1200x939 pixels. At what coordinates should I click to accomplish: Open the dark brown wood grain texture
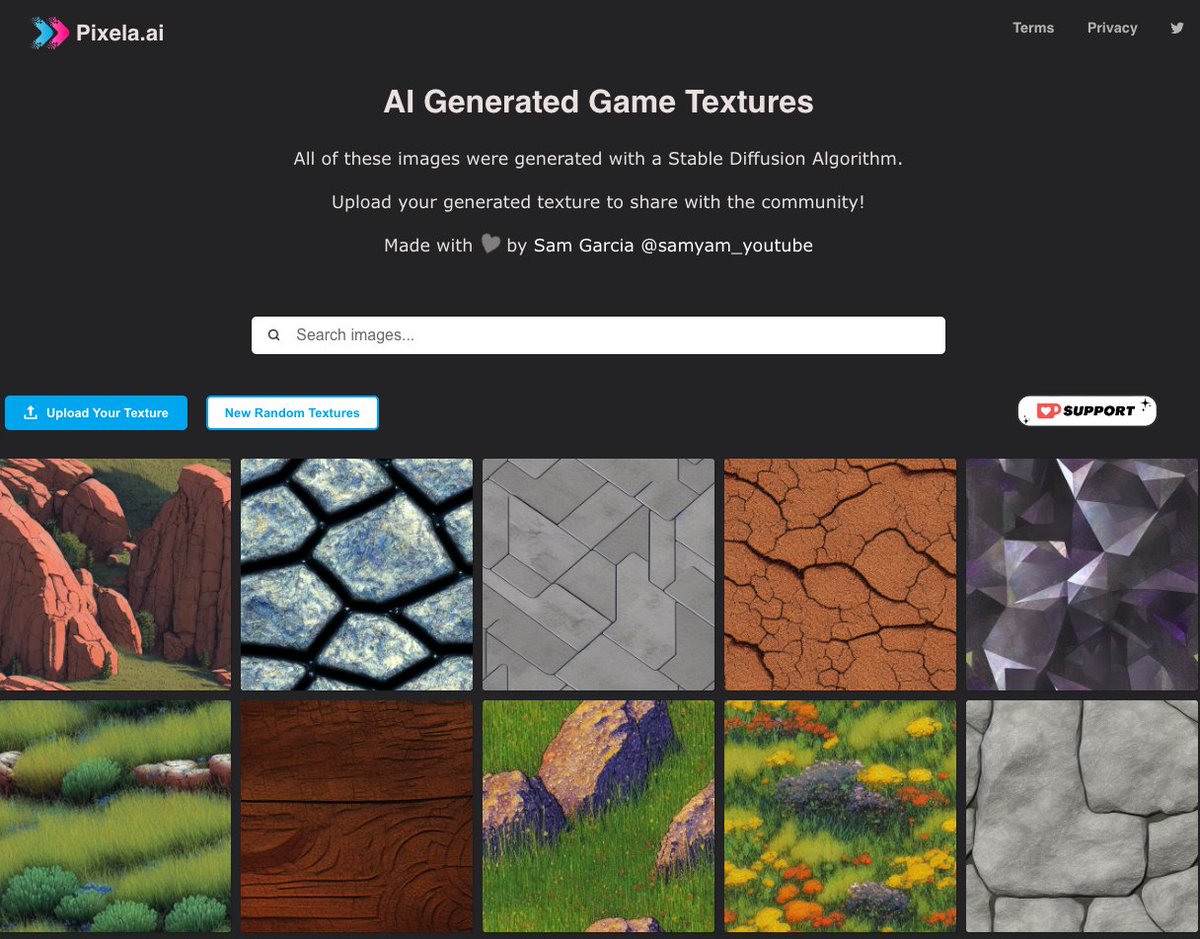point(357,816)
